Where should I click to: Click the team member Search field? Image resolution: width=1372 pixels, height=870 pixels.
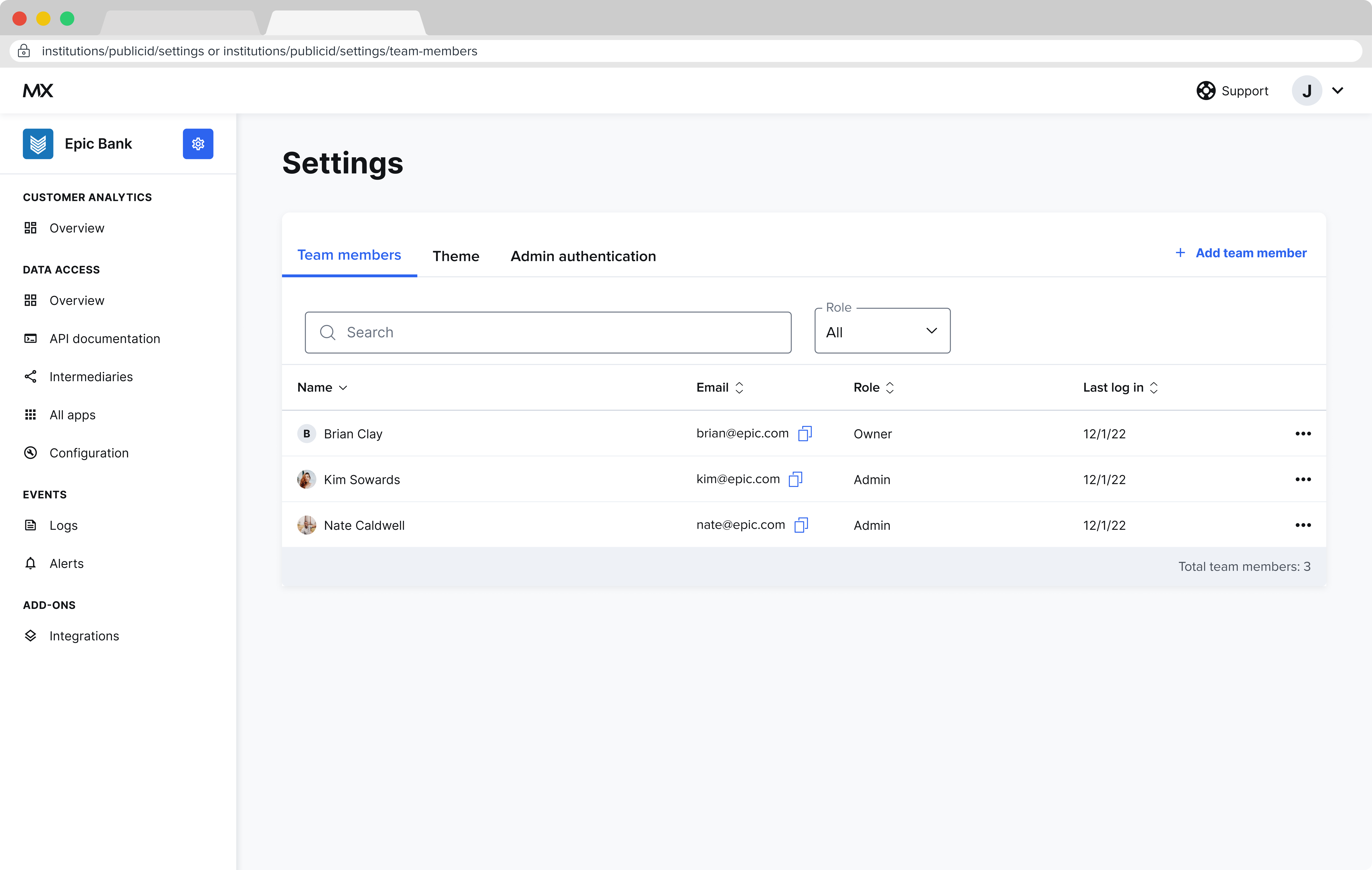548,332
